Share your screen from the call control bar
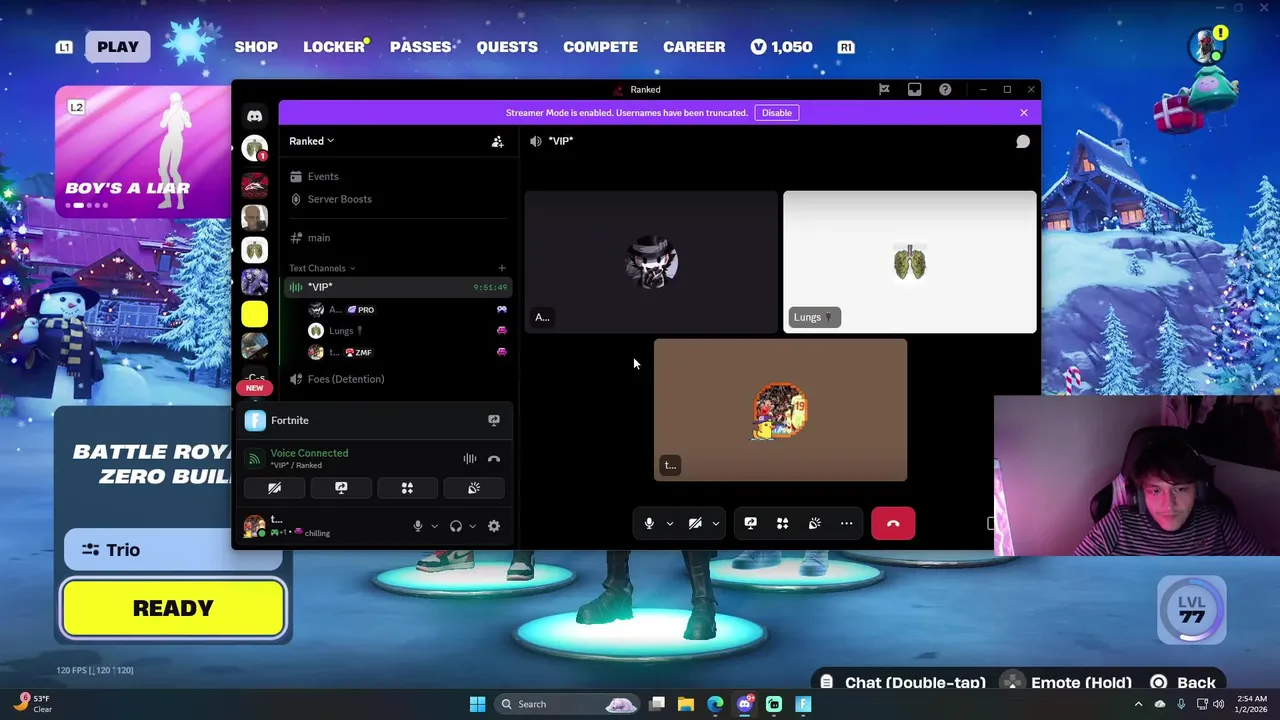1280x720 pixels. point(750,523)
